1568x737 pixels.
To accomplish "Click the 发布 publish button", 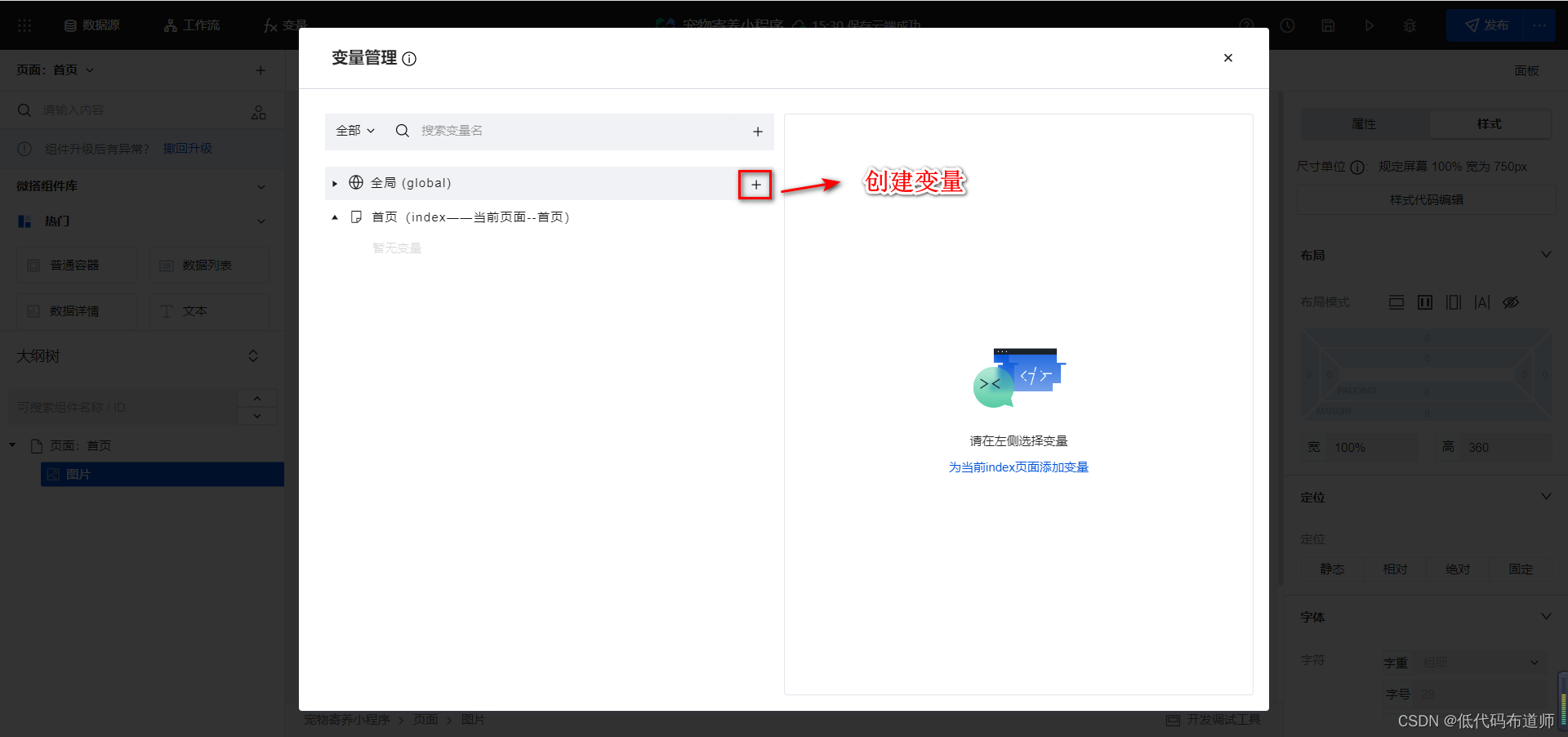I will 1486,25.
